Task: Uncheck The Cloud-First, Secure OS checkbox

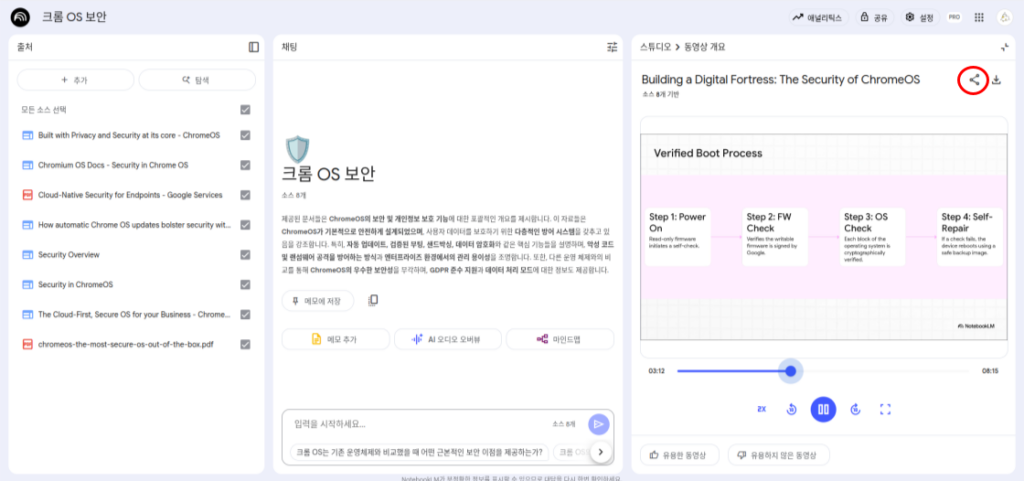Action: tap(245, 314)
